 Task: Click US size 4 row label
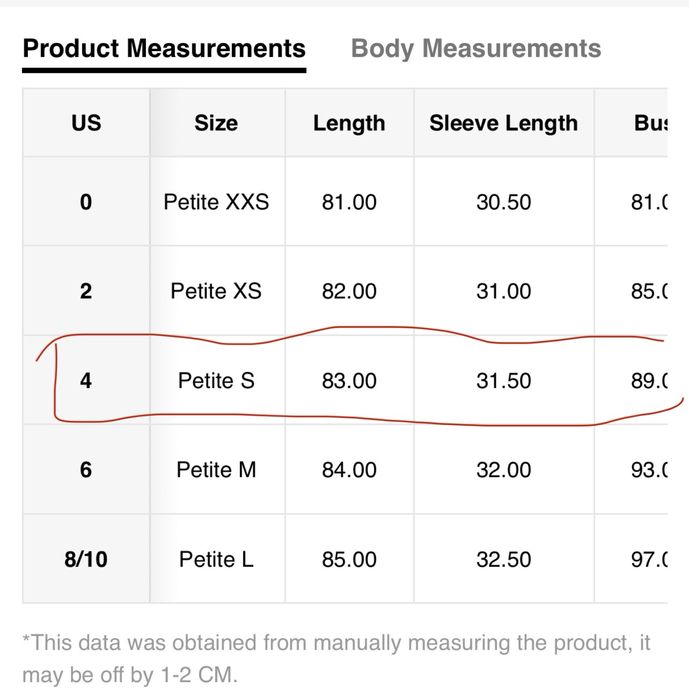[x=86, y=381]
